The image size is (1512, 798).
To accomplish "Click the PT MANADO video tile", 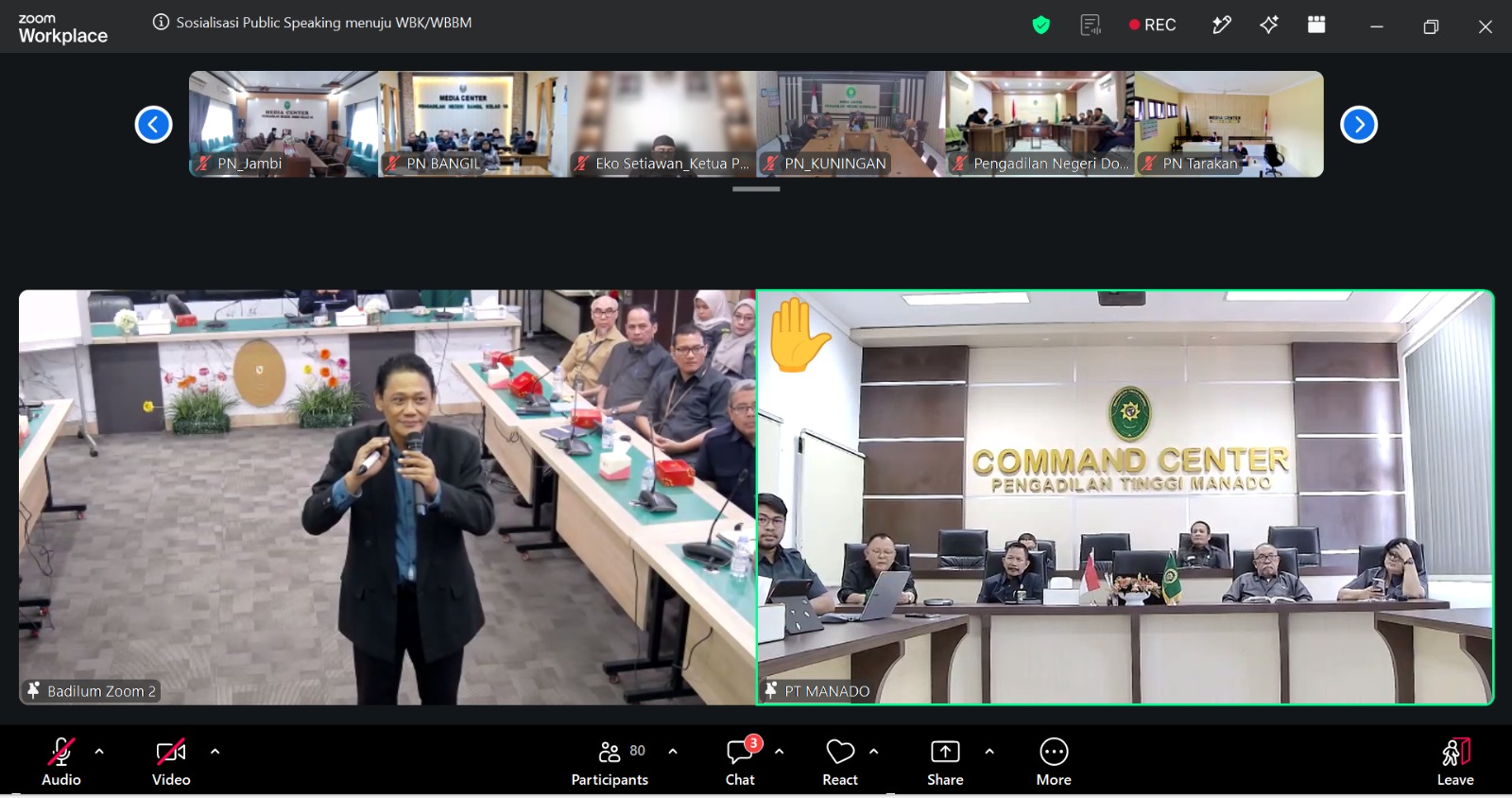I will point(1125,497).
